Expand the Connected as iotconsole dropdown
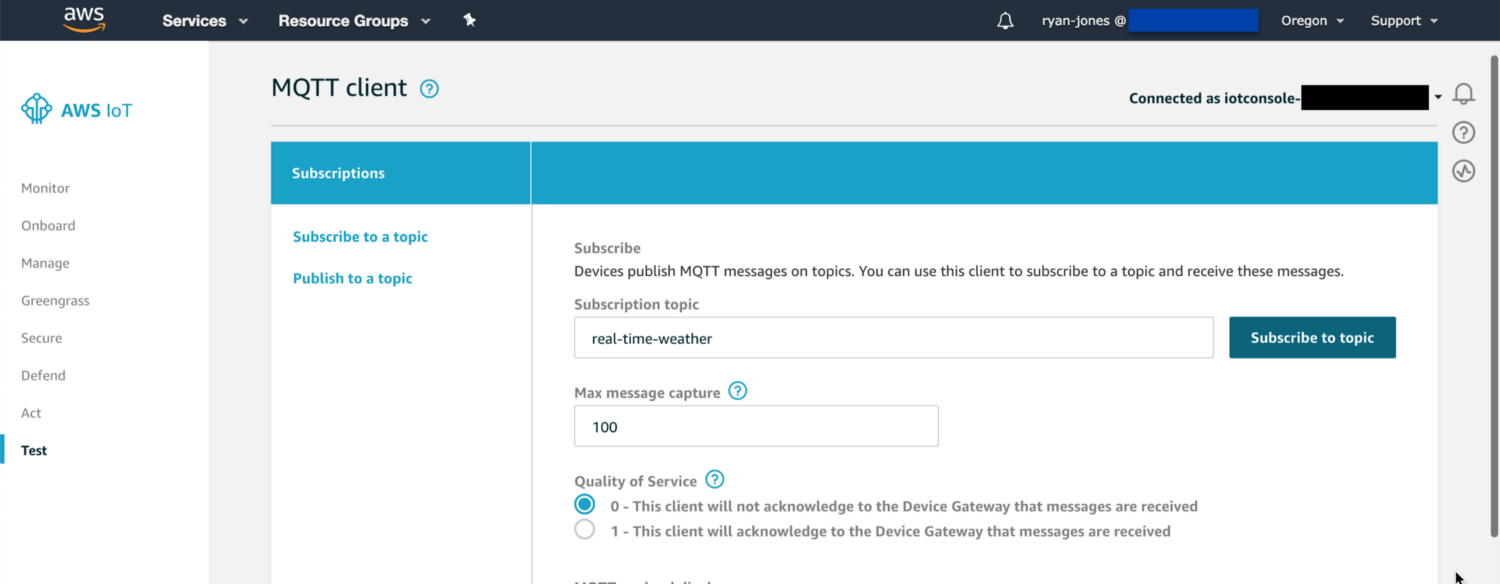 click(x=1438, y=98)
